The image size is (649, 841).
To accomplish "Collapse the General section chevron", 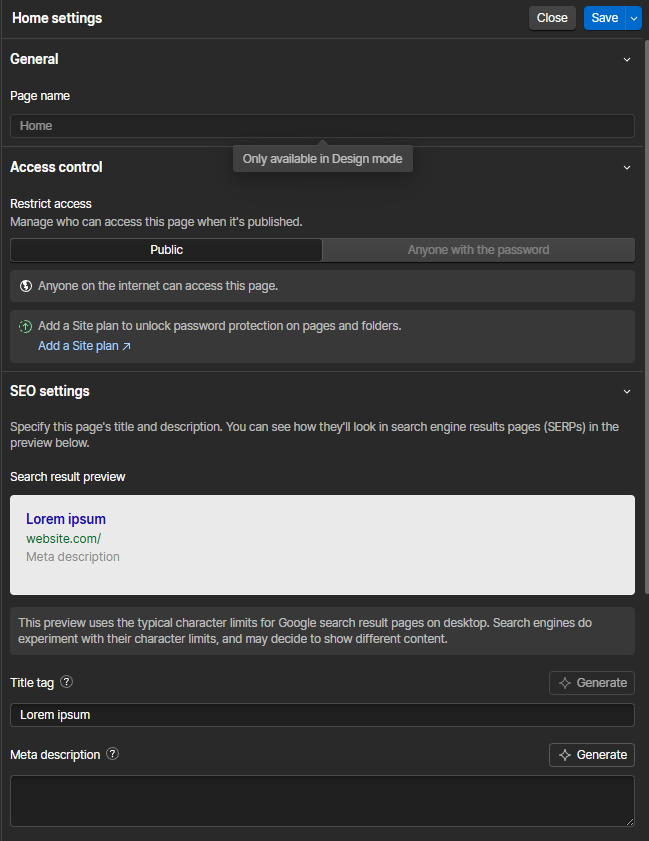I will point(627,60).
